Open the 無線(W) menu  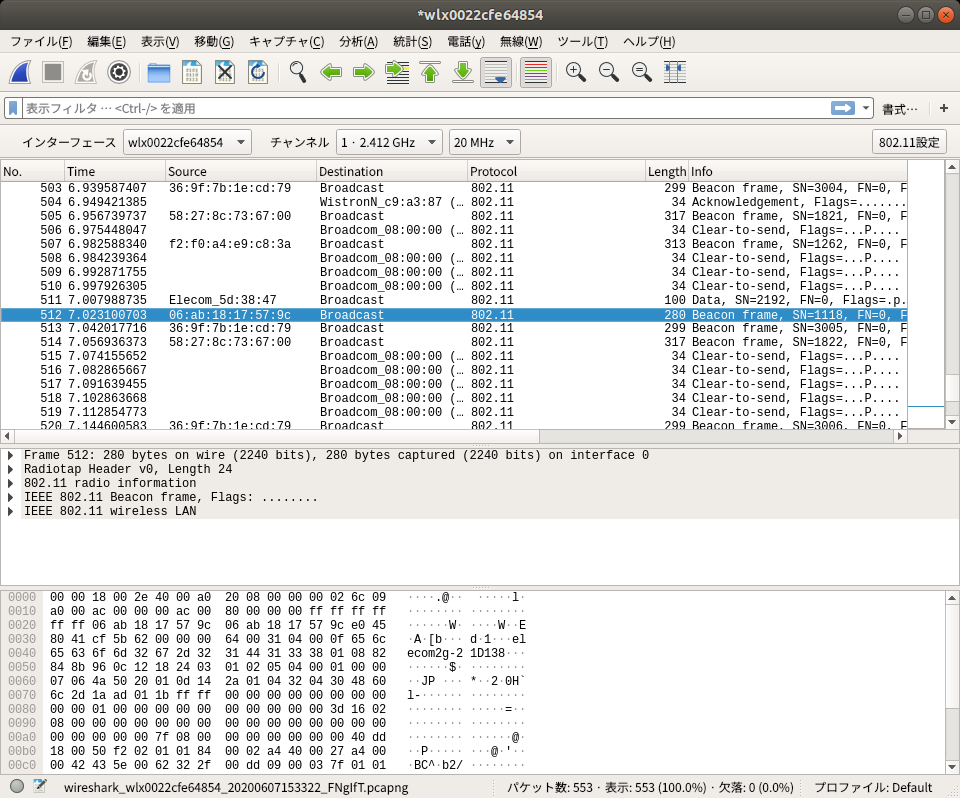(x=521, y=42)
